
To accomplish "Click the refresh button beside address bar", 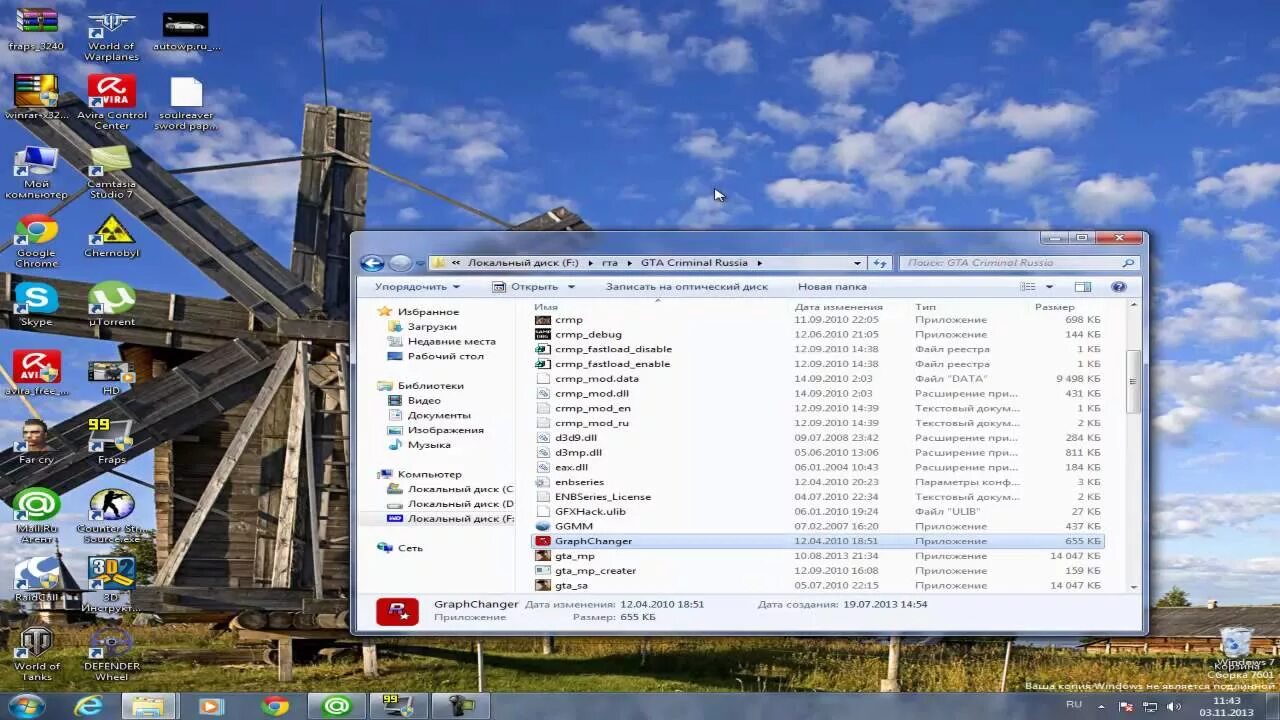I will [879, 263].
